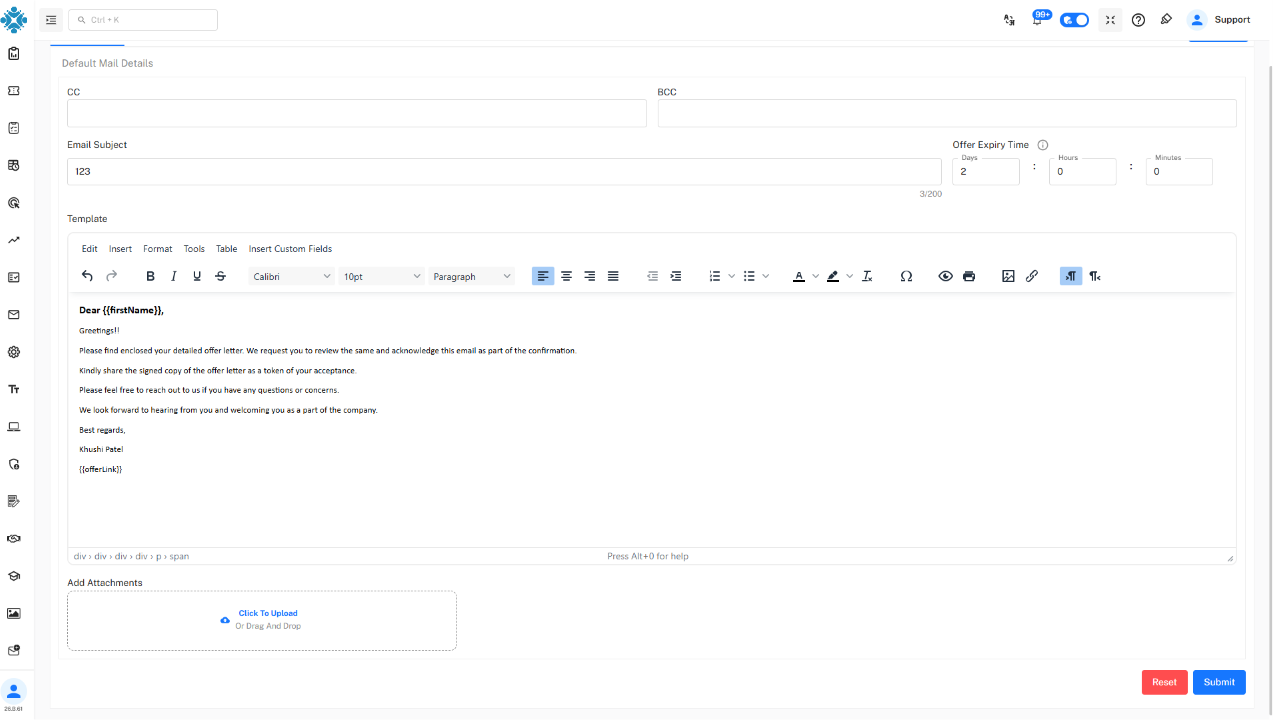Click the red Reset button
Image resolution: width=1273 pixels, height=720 pixels.
point(1164,682)
